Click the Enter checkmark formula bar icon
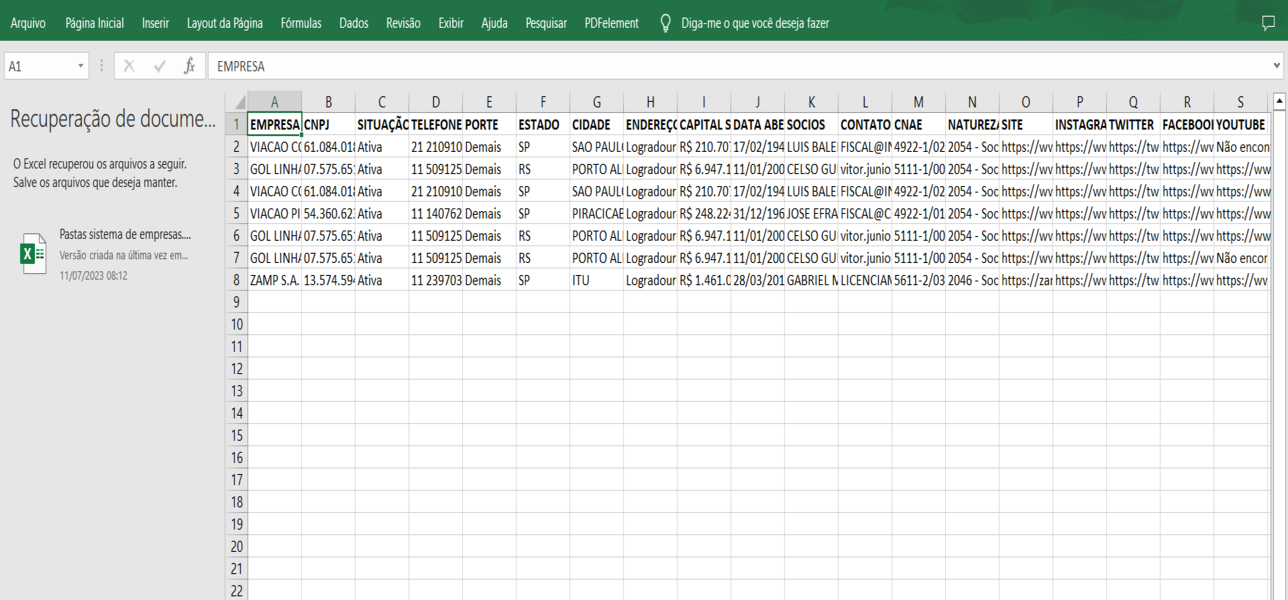The width and height of the screenshot is (1288, 600). click(159, 66)
